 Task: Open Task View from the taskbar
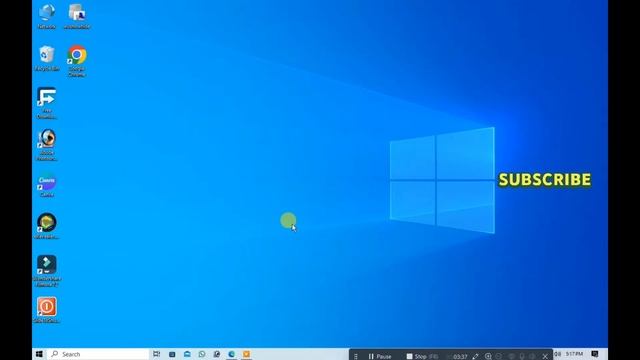(x=156, y=354)
